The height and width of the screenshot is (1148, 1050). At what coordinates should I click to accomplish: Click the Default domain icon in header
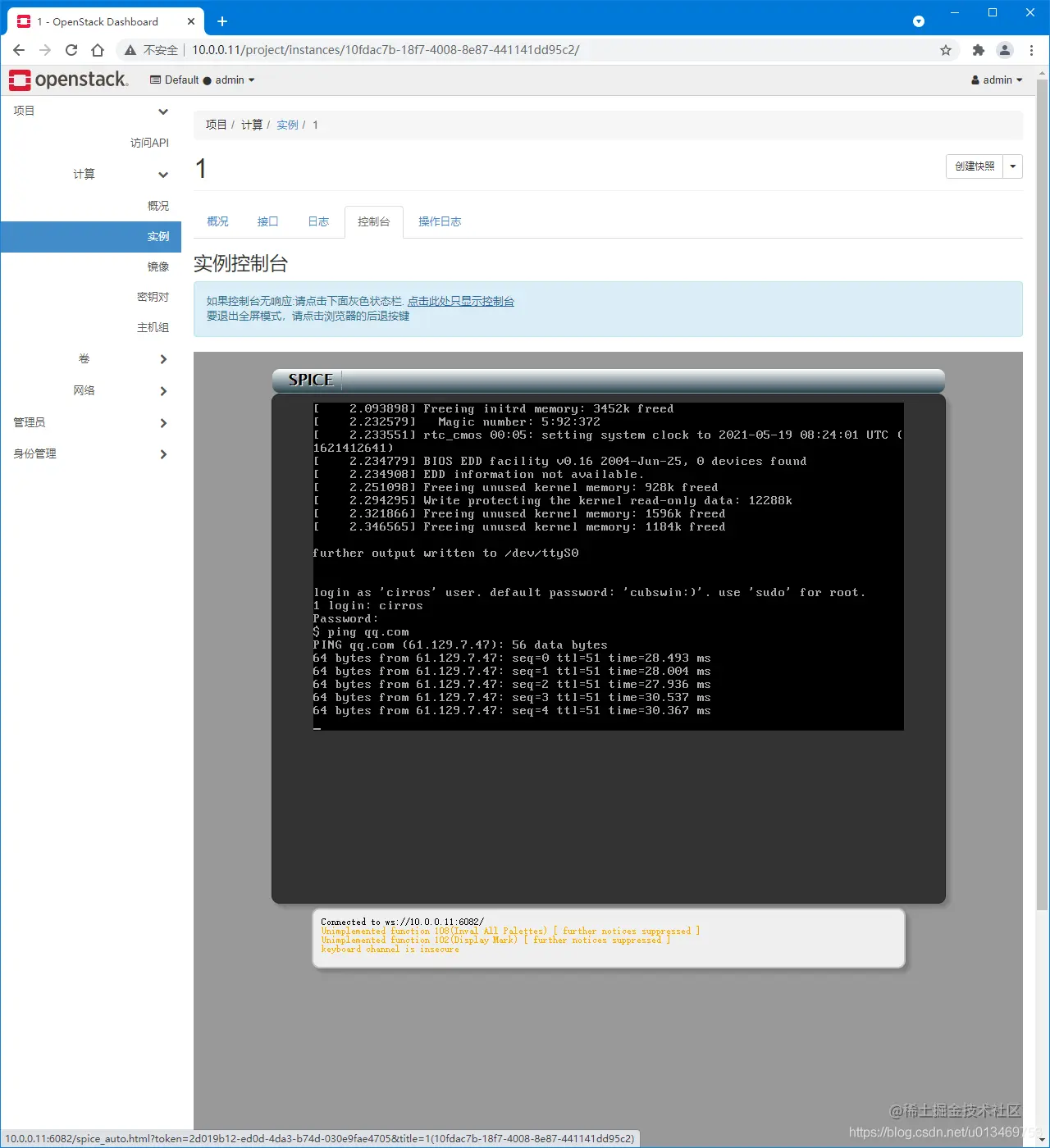coord(155,80)
